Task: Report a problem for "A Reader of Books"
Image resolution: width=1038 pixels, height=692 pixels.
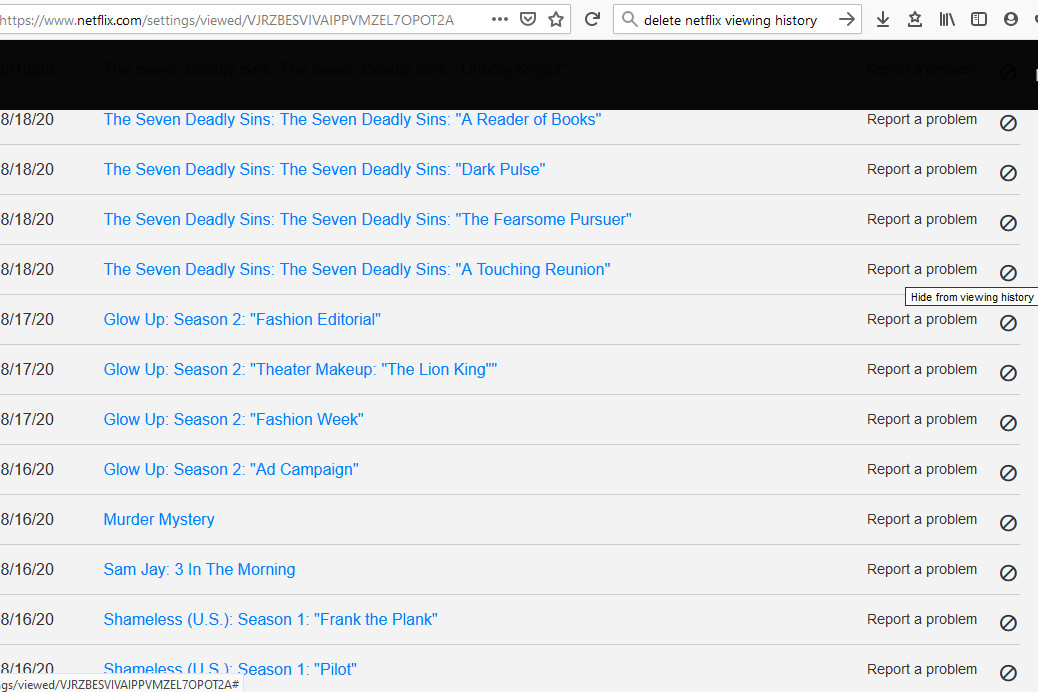Action: tap(922, 119)
